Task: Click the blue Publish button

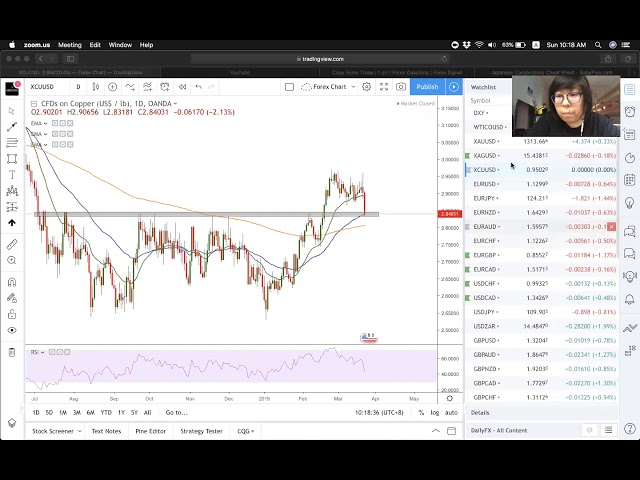Action: 427,87
